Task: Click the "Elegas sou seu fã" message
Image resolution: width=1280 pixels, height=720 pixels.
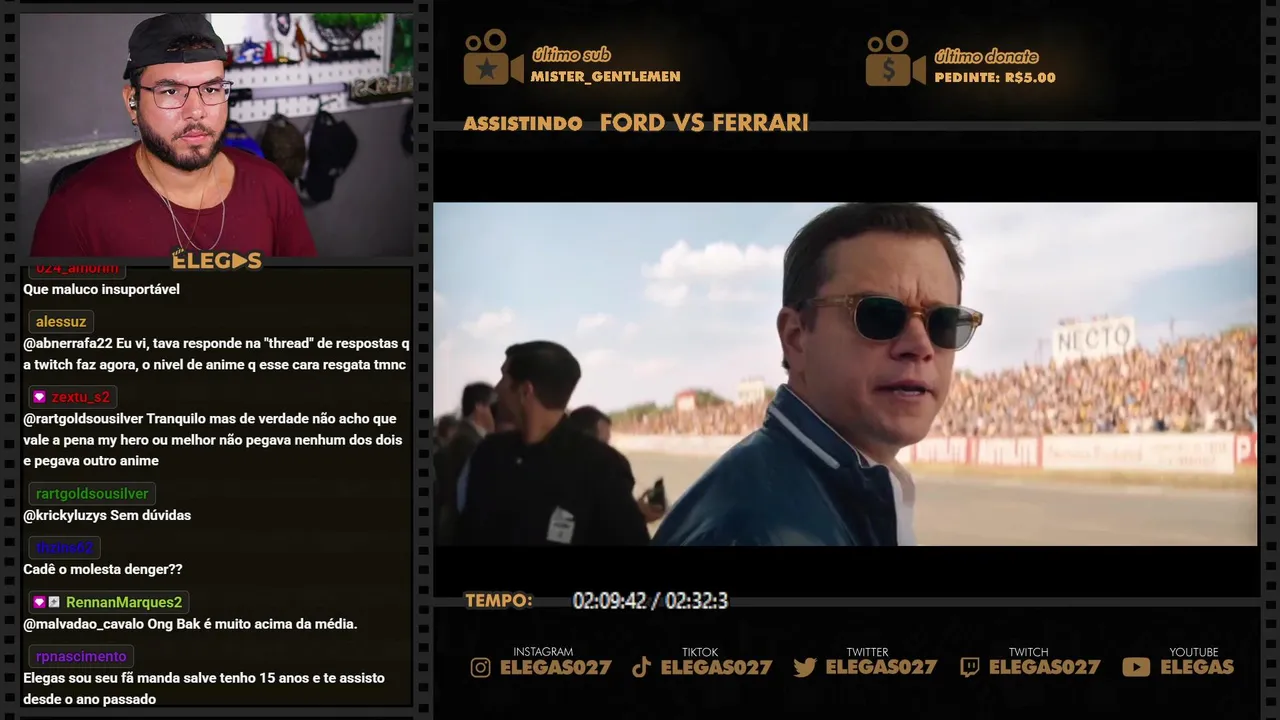Action: pyautogui.click(x=204, y=689)
